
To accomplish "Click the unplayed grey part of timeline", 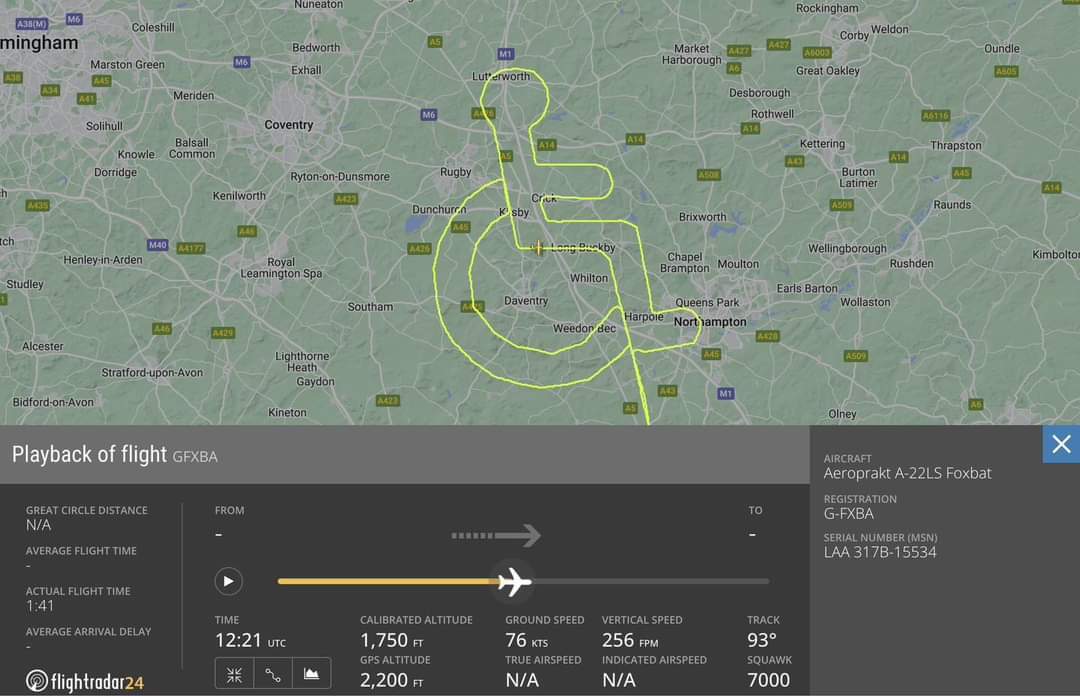I will click(650, 581).
